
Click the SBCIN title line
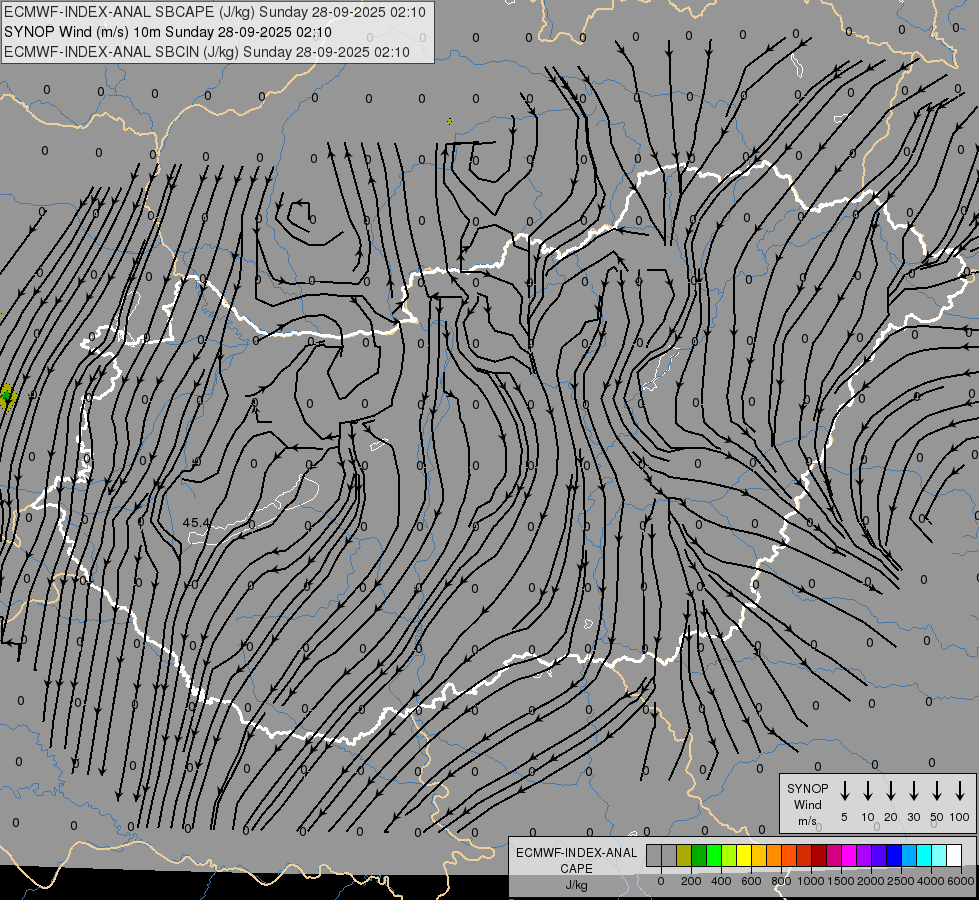tap(207, 52)
